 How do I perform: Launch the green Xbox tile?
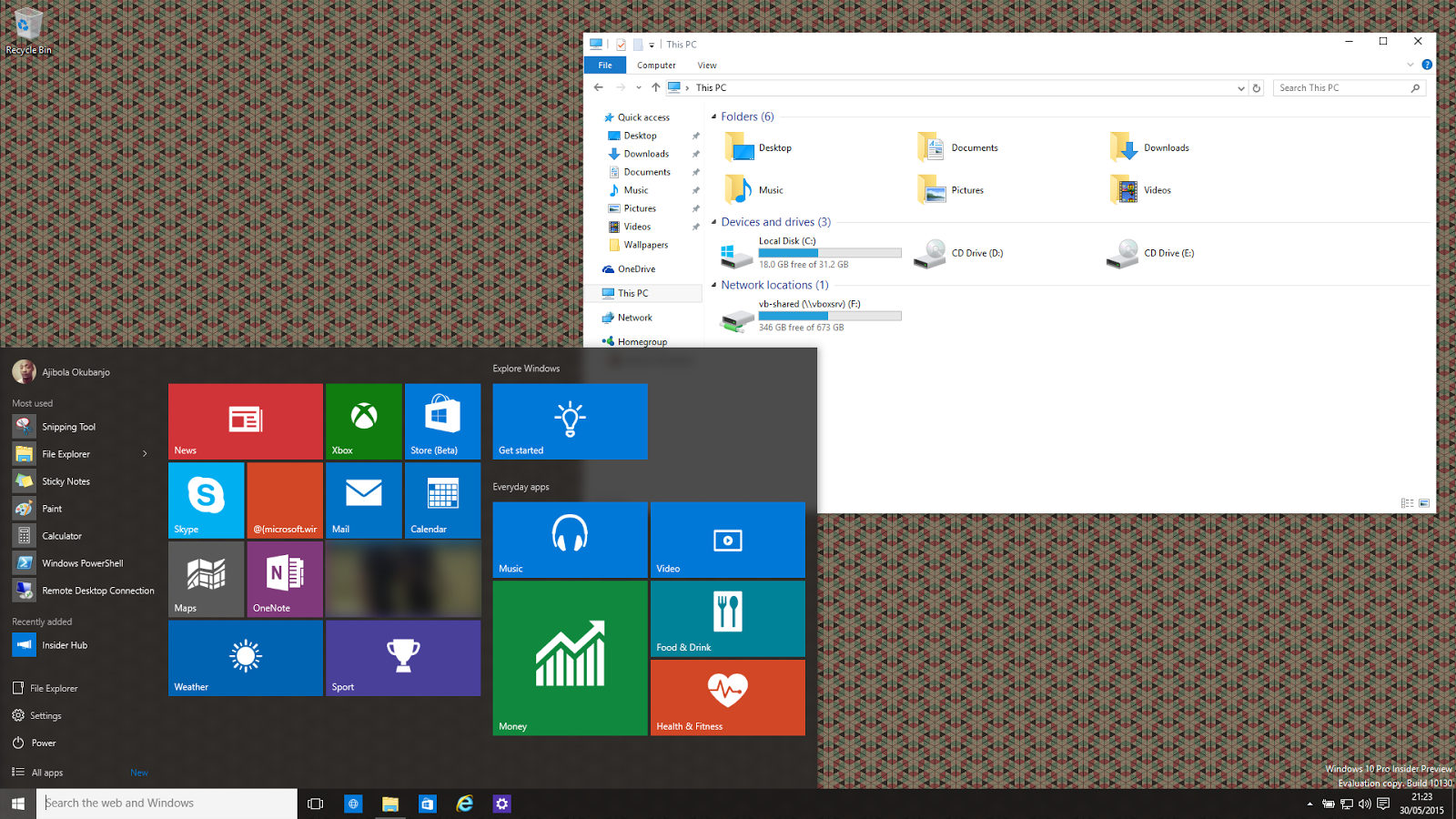pos(364,421)
